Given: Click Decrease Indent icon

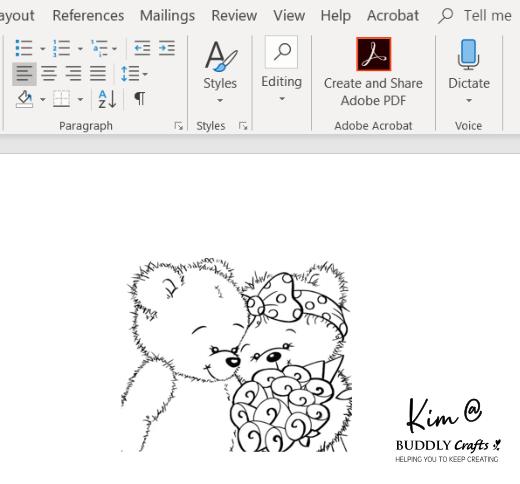Looking at the screenshot, I should (x=142, y=48).
